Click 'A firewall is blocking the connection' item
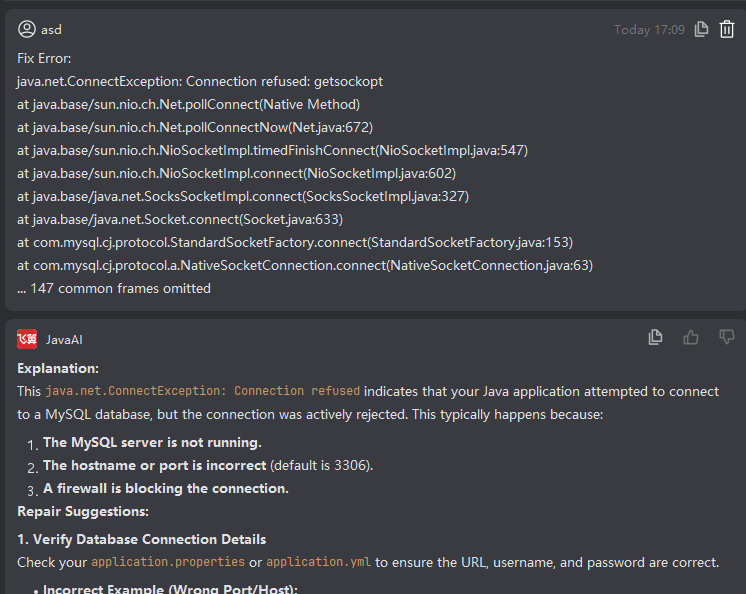 pyautogui.click(x=165, y=488)
